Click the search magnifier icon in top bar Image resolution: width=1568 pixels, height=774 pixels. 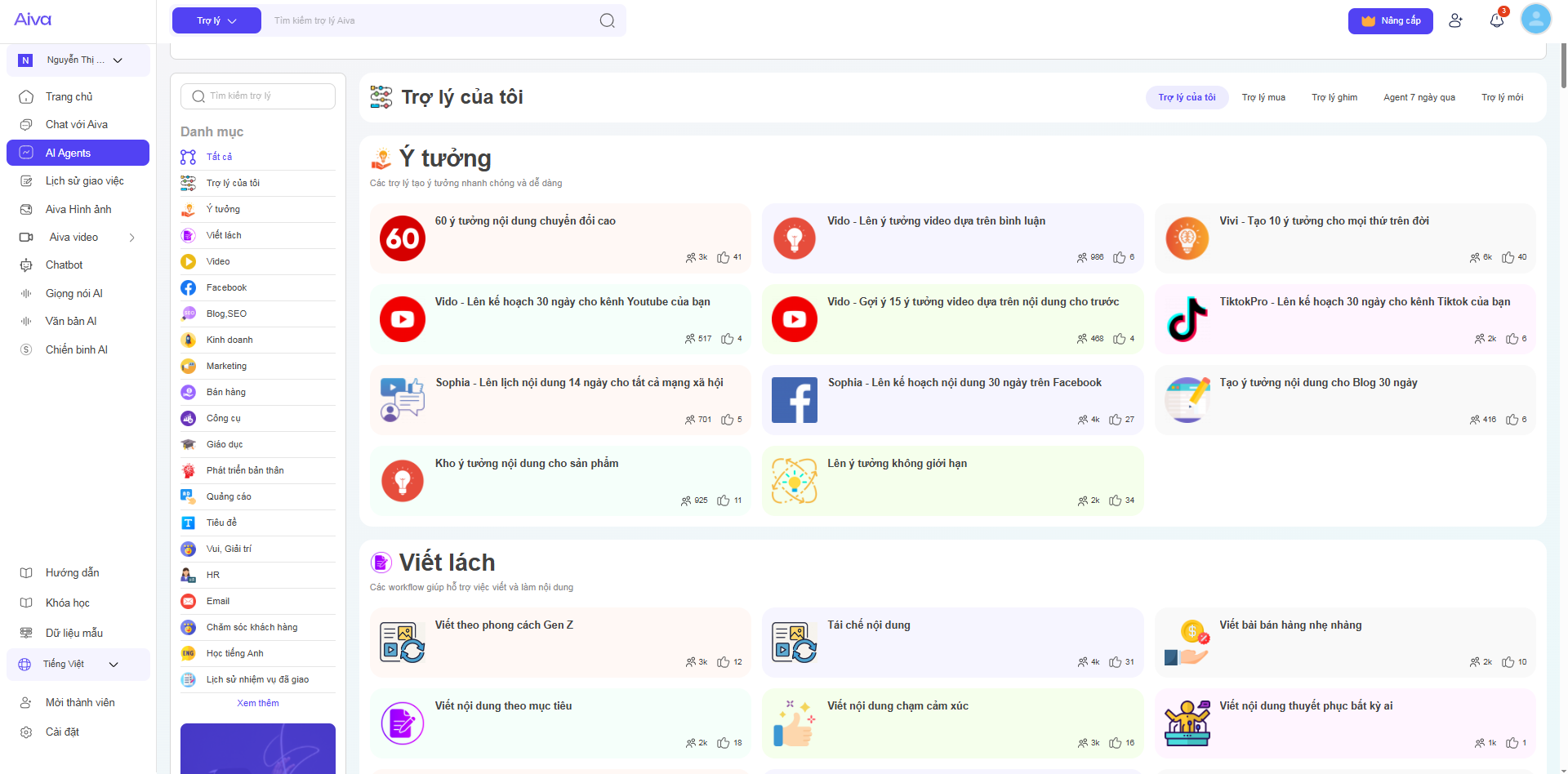click(607, 20)
